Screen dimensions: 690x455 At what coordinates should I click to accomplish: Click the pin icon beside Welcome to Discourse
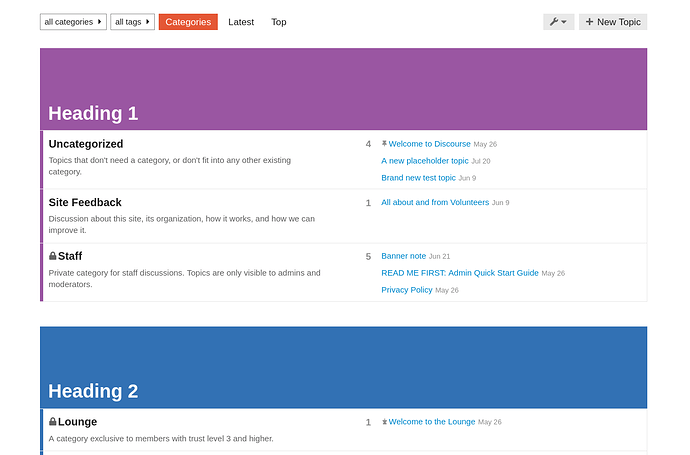pyautogui.click(x=384, y=143)
